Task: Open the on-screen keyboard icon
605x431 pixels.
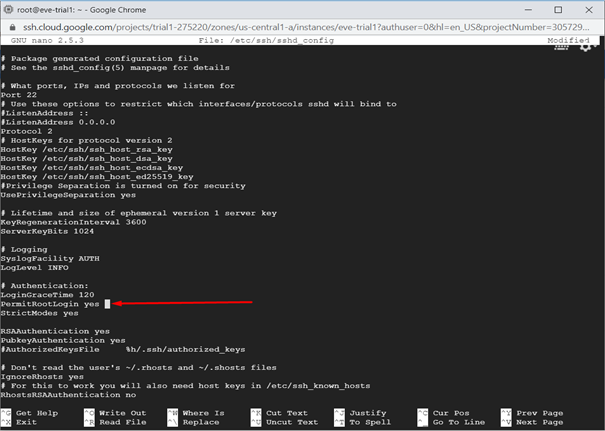Action: (561, 47)
